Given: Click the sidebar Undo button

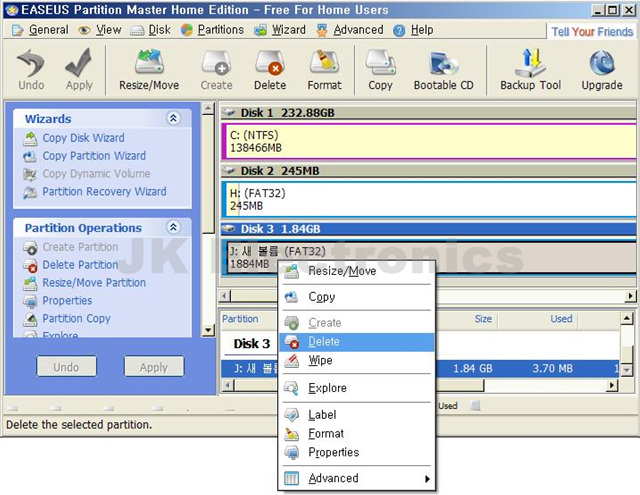Looking at the screenshot, I should 67,367.
